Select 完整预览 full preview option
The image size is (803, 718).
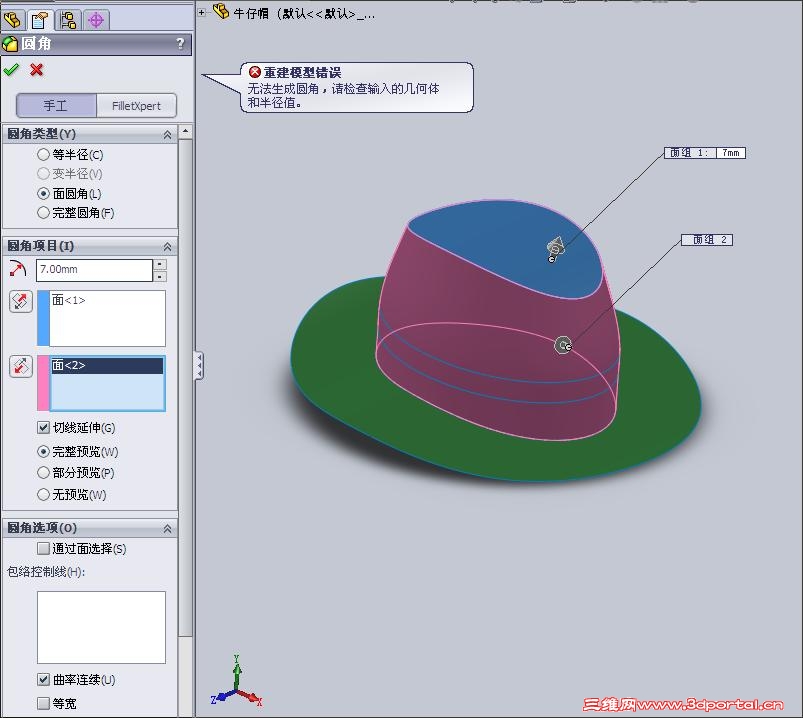coord(44,452)
